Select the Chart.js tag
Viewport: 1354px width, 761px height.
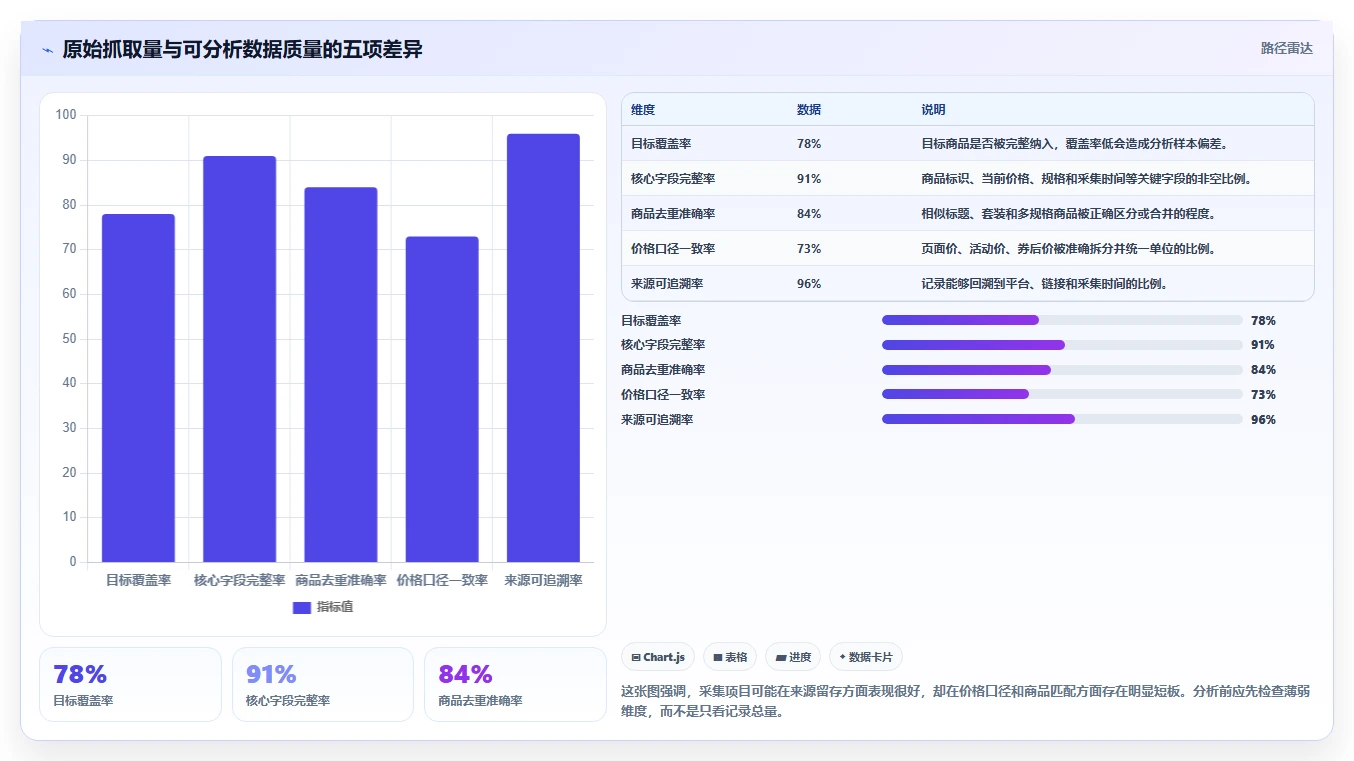658,657
